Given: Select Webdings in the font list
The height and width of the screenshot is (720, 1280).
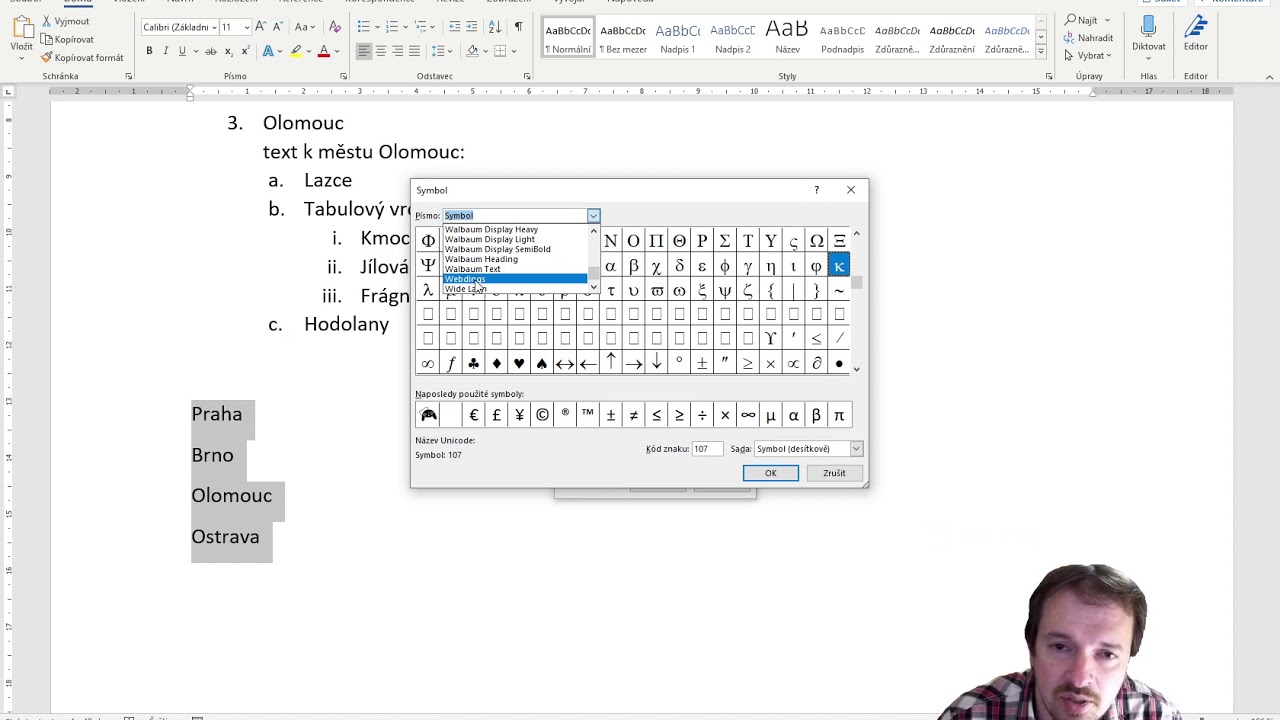Looking at the screenshot, I should coord(515,279).
